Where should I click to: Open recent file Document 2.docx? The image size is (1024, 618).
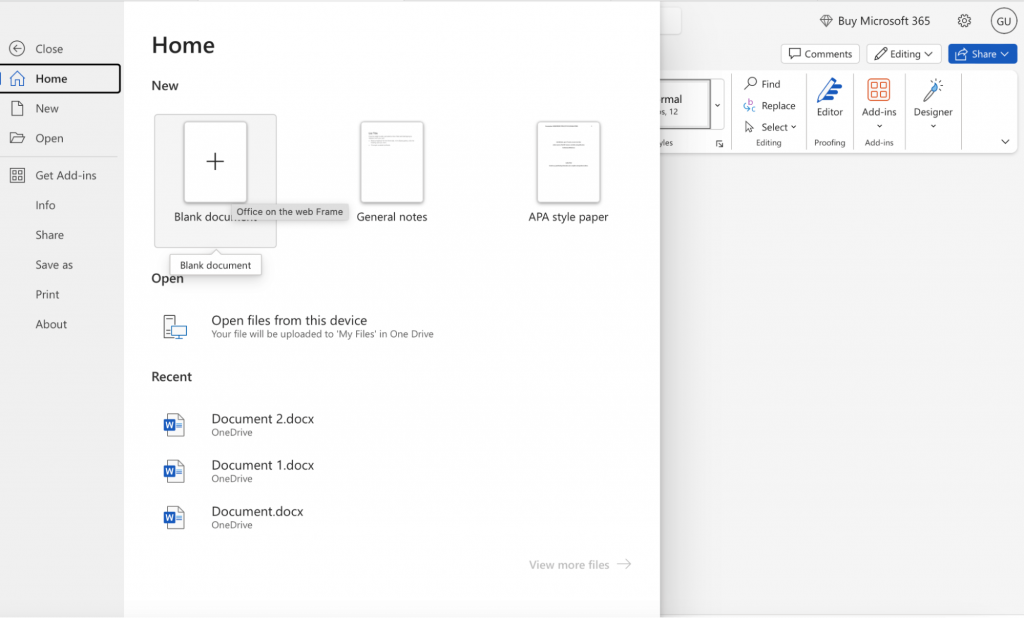[x=263, y=419]
